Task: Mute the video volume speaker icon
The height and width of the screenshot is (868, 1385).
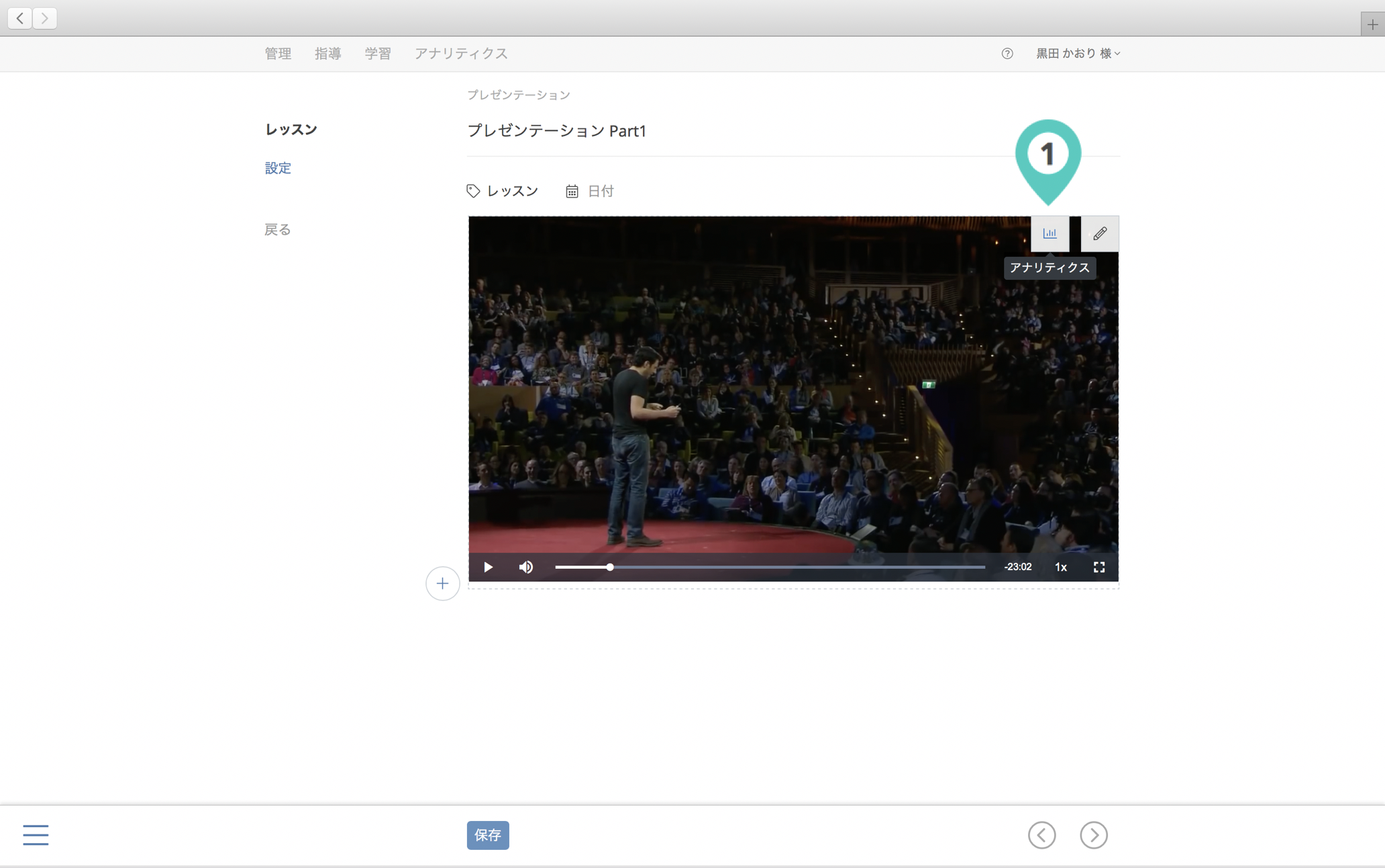Action: tap(526, 567)
